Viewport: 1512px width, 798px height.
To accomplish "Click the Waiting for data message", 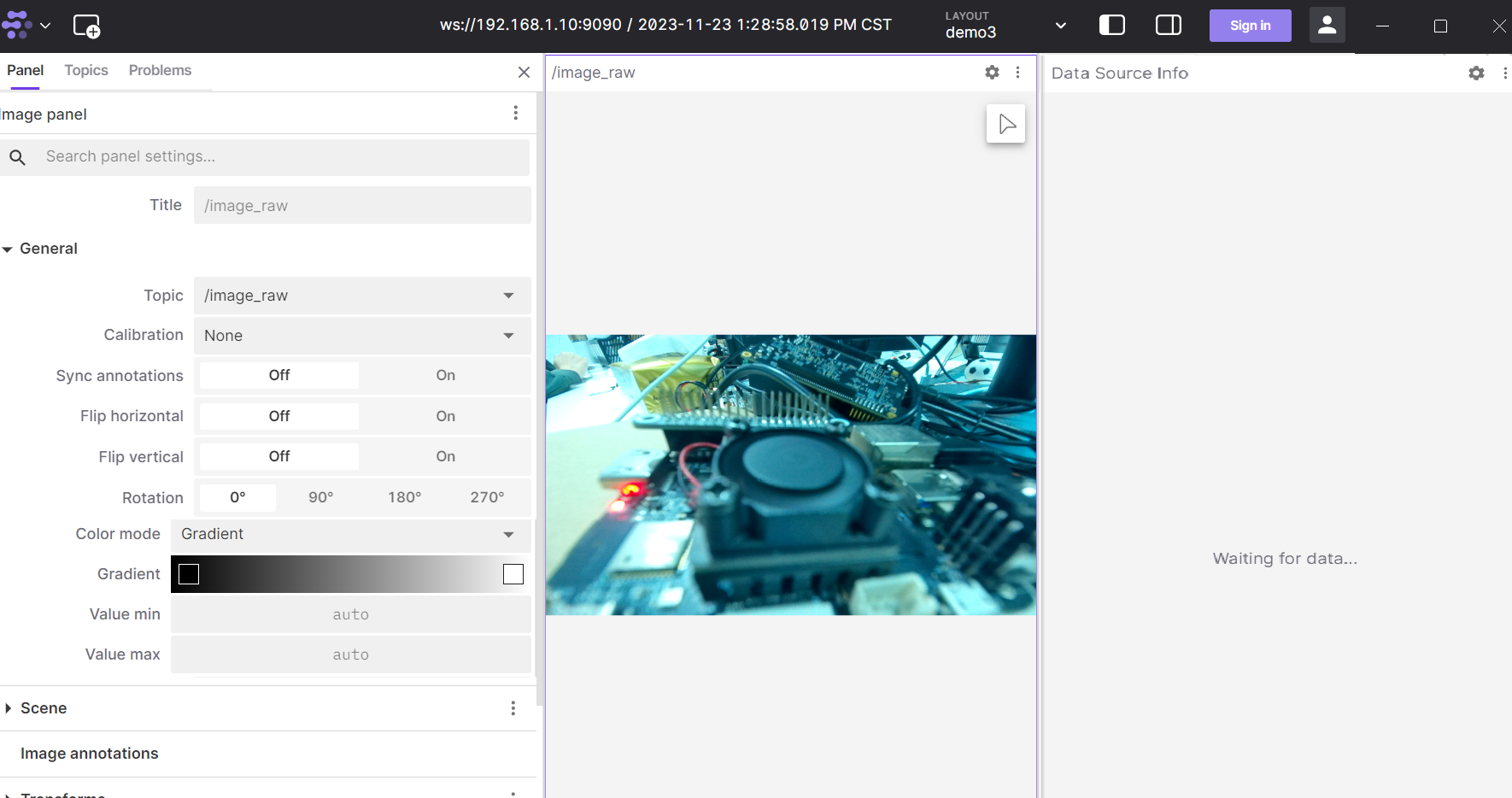I will 1285,559.
